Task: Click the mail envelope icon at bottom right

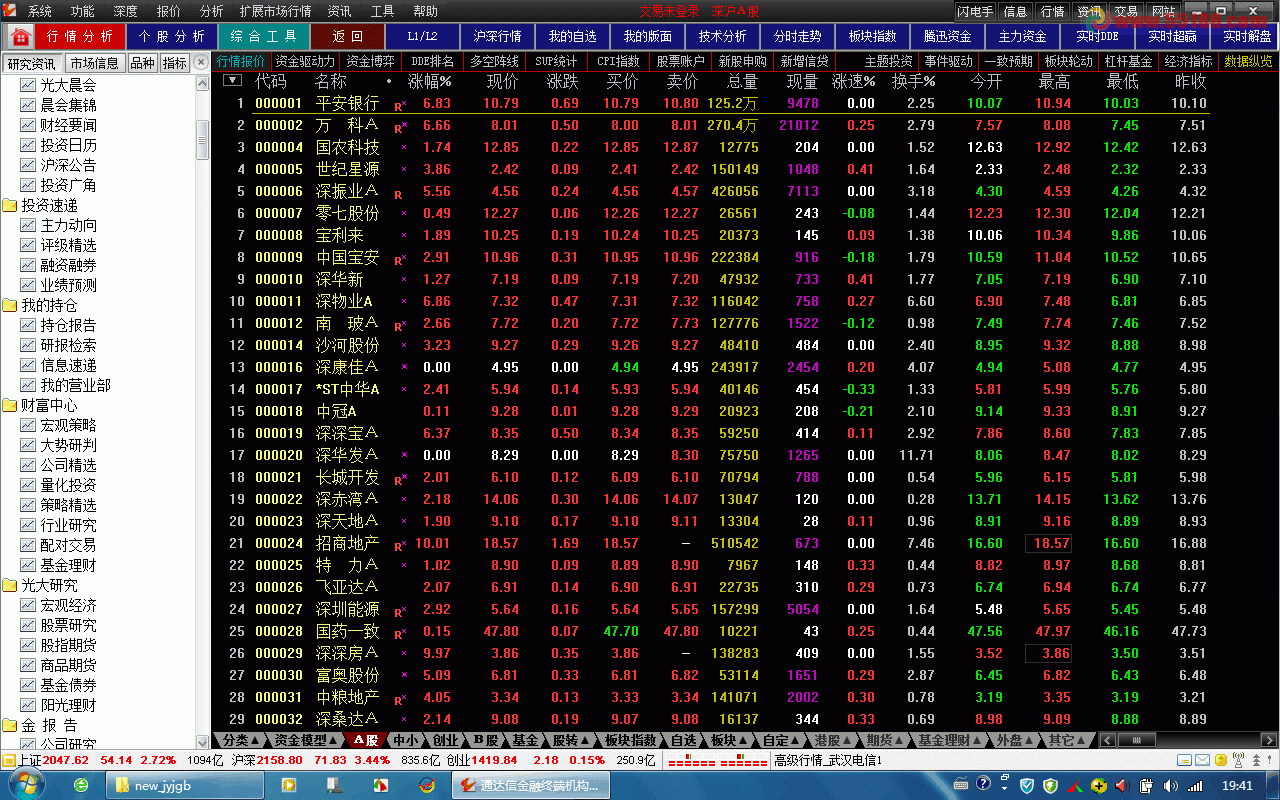Action: point(1202,761)
